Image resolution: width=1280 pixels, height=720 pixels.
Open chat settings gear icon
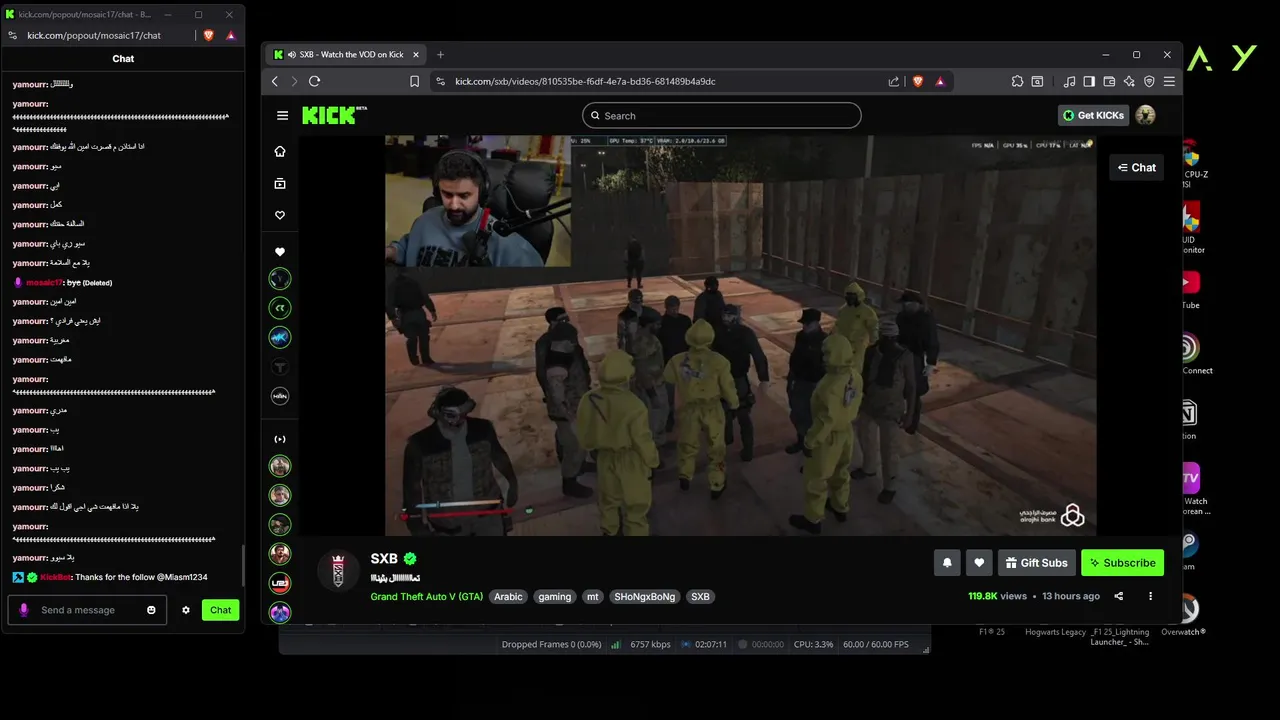click(186, 610)
